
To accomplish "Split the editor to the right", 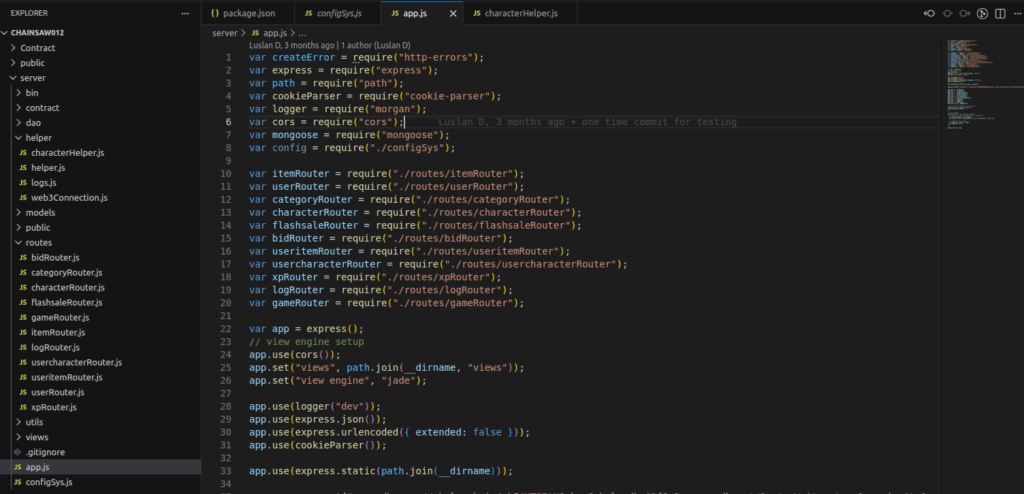I will (x=1000, y=13).
